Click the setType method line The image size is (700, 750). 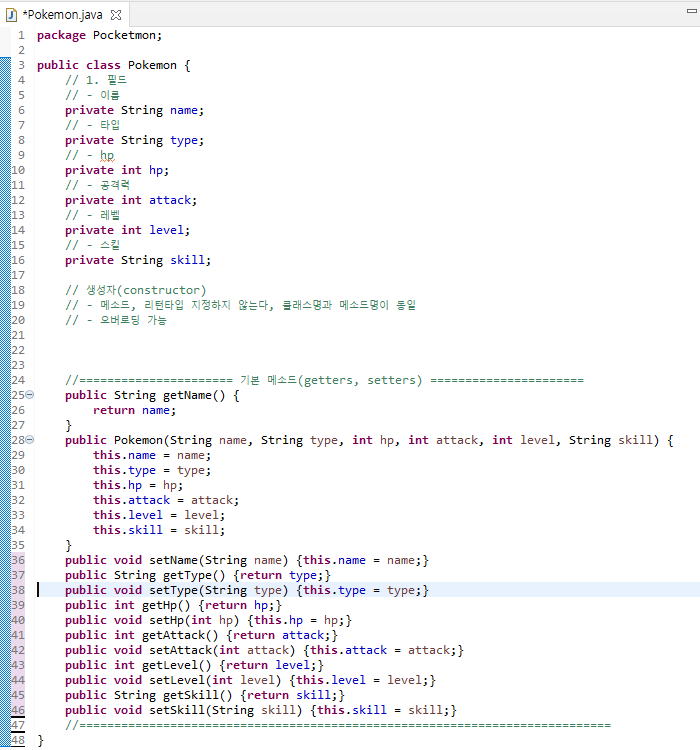[247, 590]
